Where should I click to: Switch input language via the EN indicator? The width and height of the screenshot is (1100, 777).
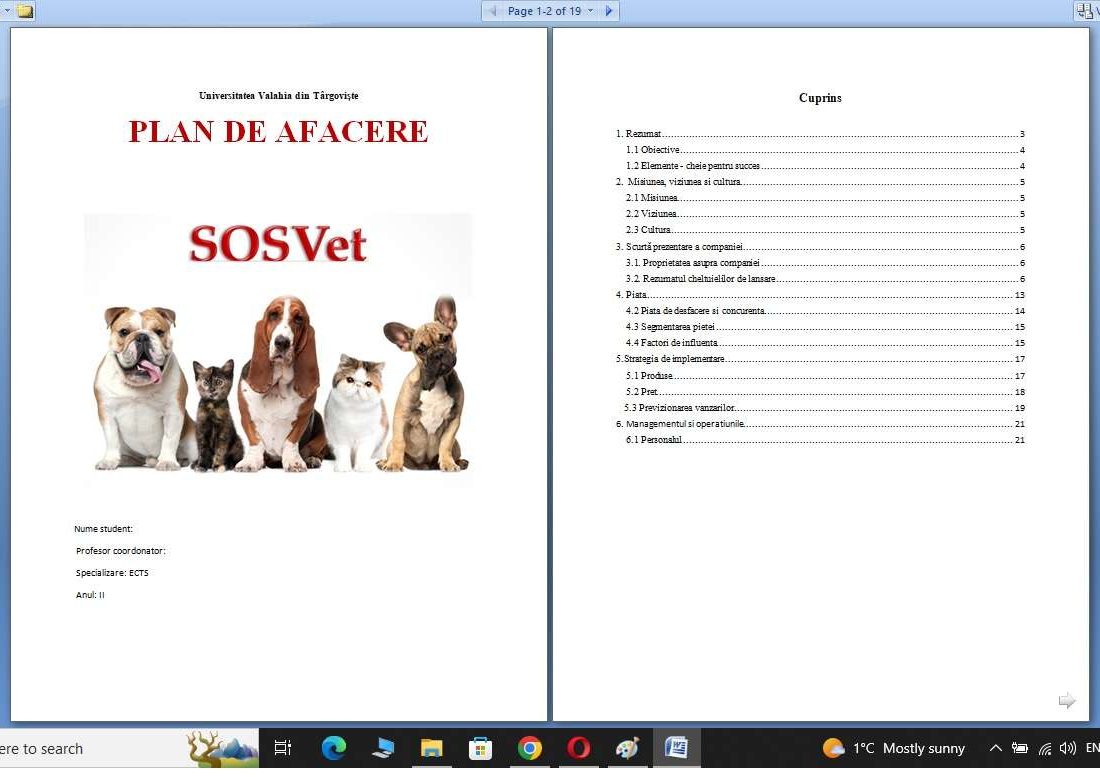1092,748
